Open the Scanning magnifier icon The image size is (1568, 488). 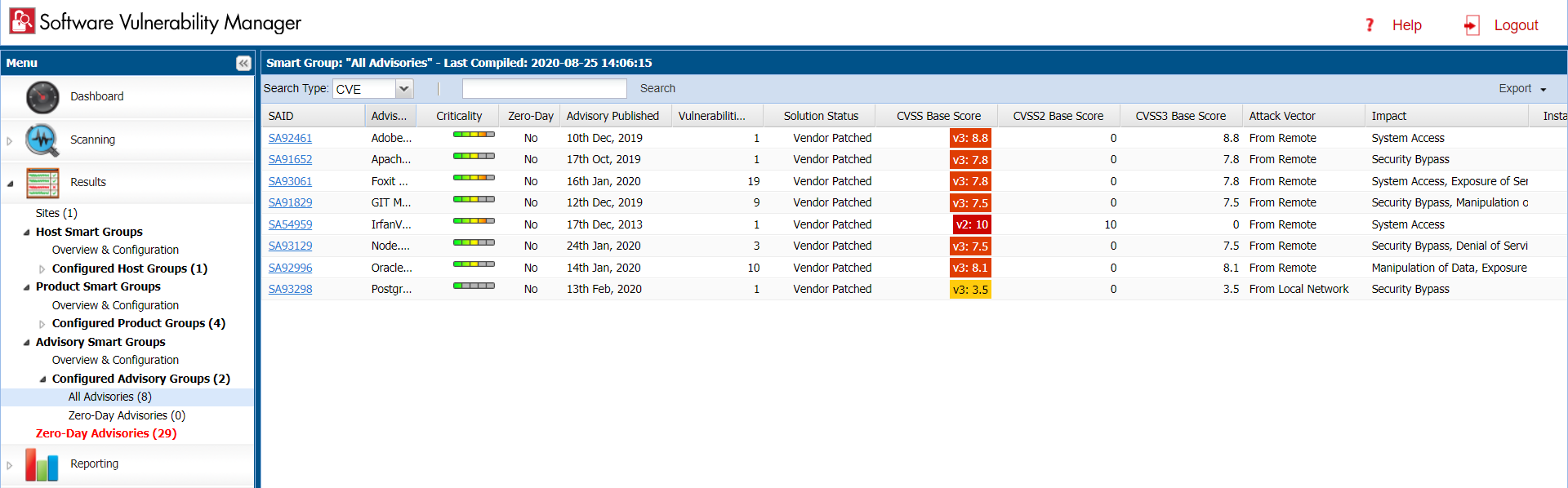point(42,140)
